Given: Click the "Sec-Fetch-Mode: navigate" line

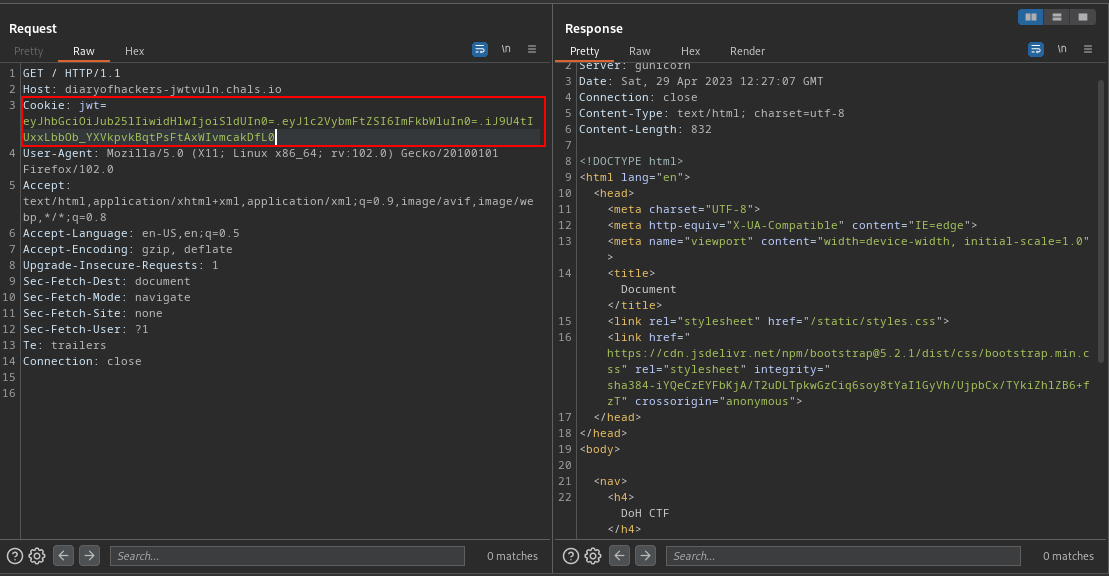Looking at the screenshot, I should [106, 297].
